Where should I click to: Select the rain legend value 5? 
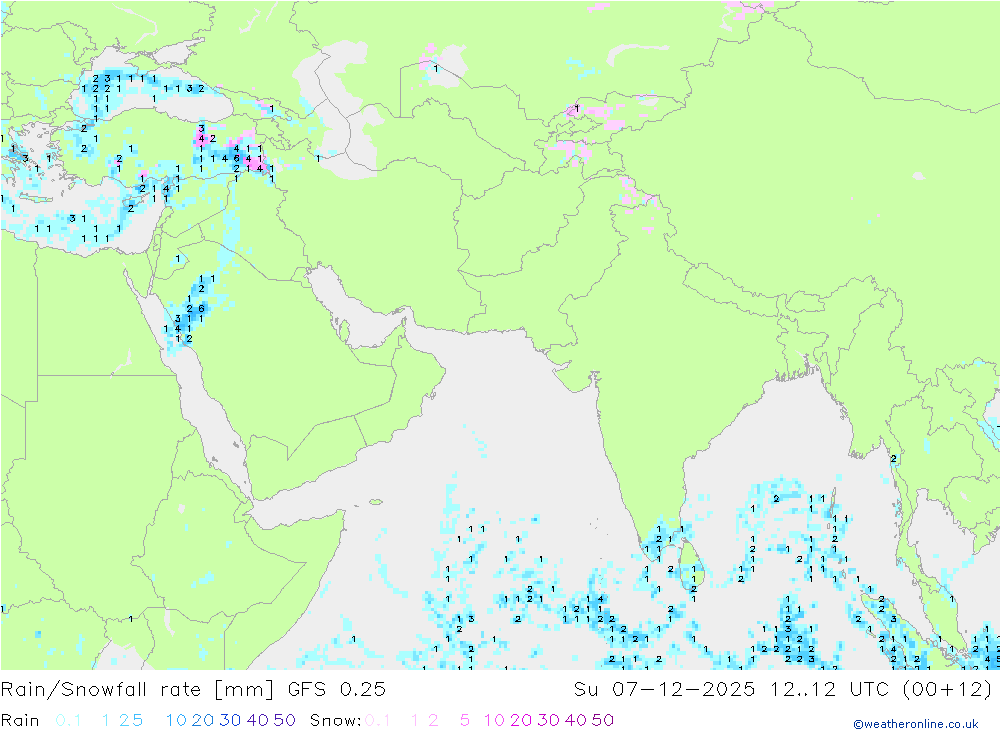tap(137, 720)
